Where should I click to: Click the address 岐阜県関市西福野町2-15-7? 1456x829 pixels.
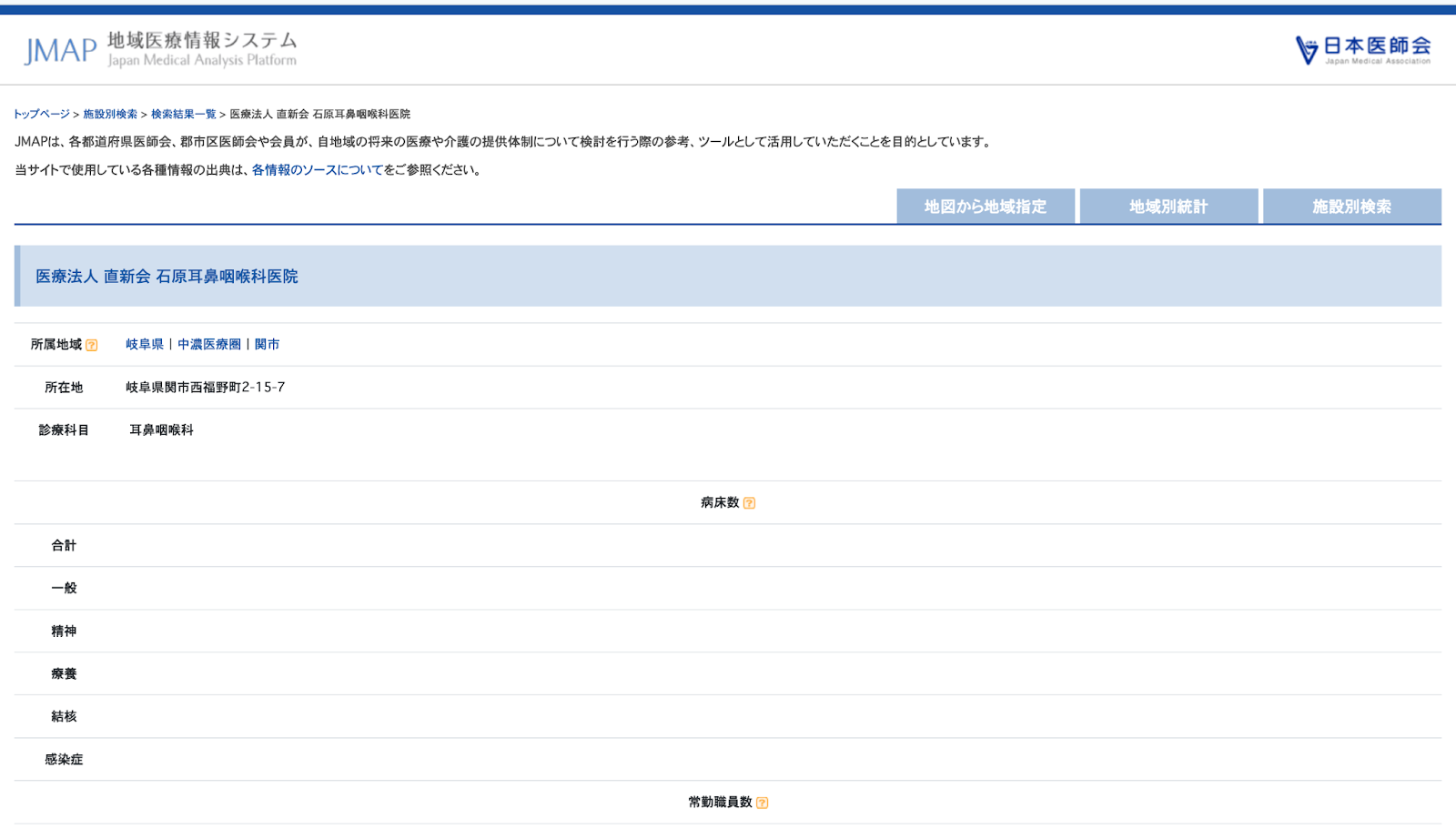tap(205, 388)
